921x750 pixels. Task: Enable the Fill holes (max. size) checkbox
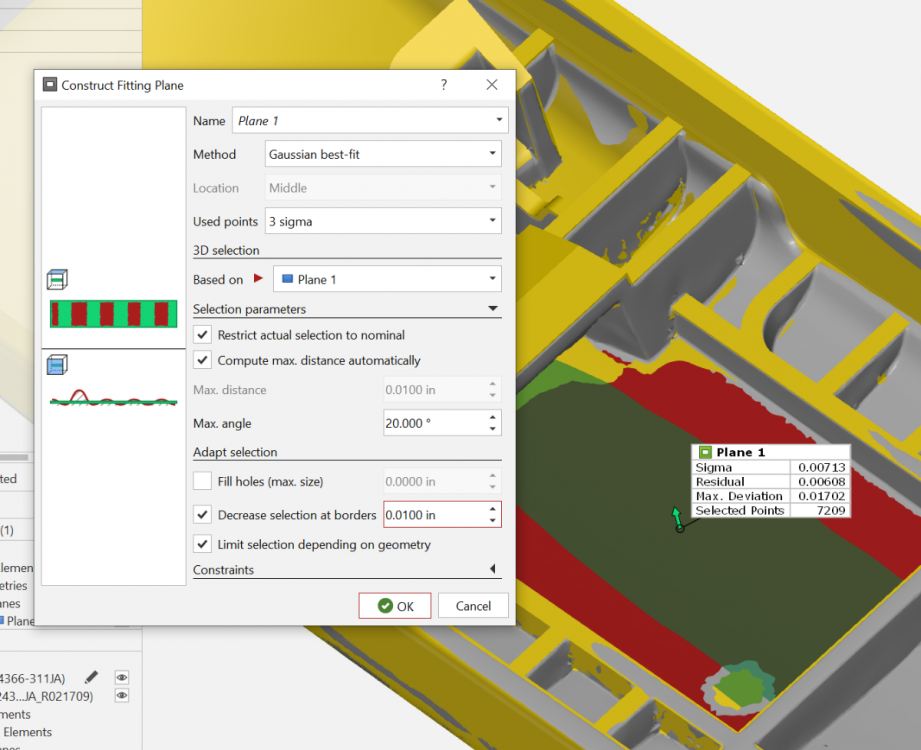tap(203, 481)
